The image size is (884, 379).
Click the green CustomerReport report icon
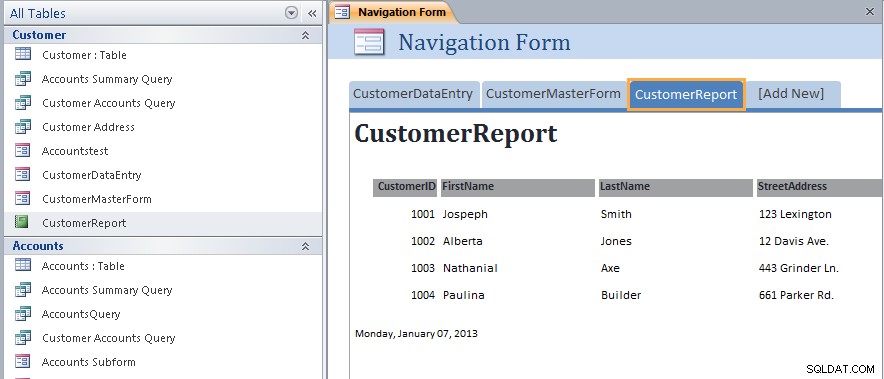pyautogui.click(x=22, y=222)
